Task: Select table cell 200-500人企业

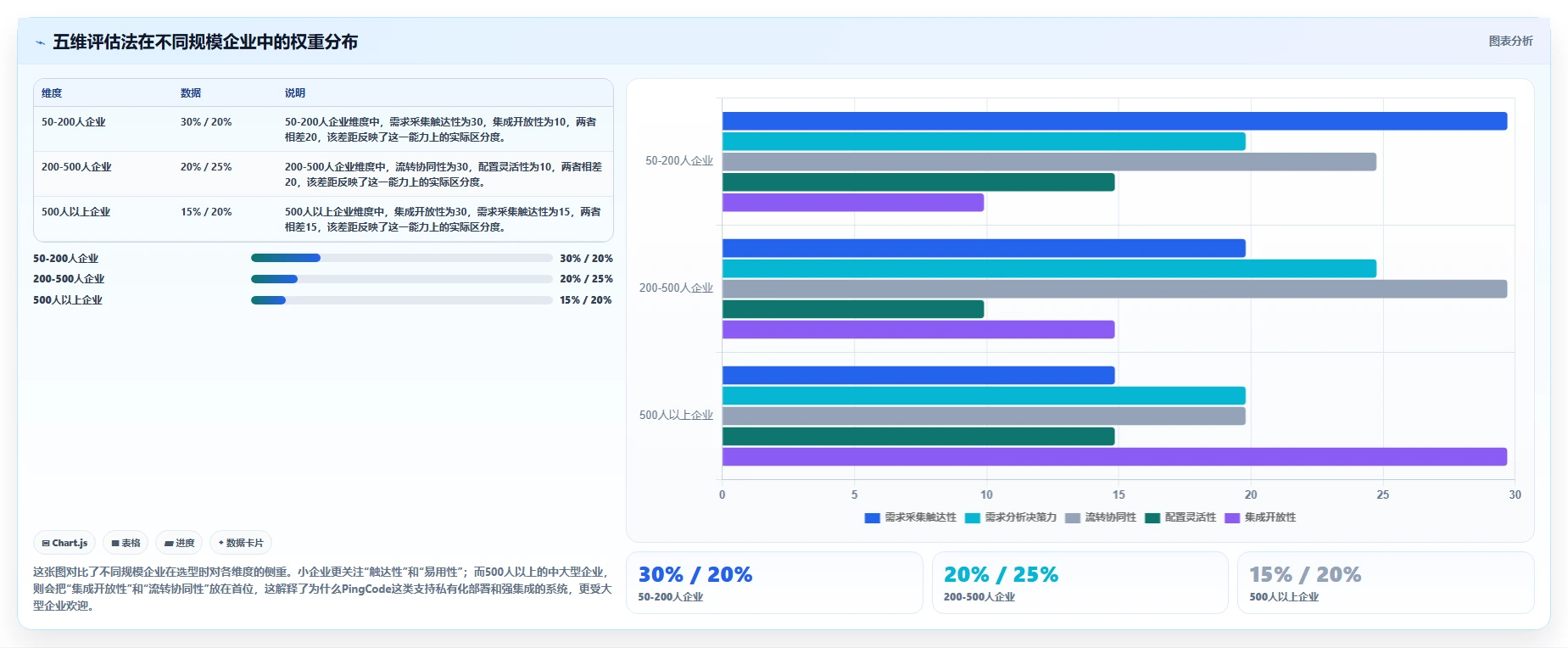Action: (76, 167)
